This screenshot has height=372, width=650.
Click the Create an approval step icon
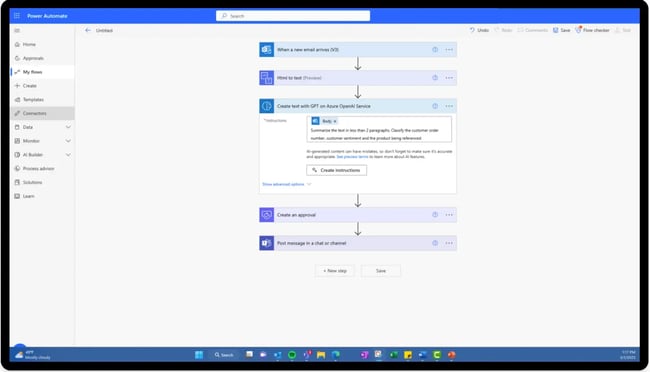(267, 215)
